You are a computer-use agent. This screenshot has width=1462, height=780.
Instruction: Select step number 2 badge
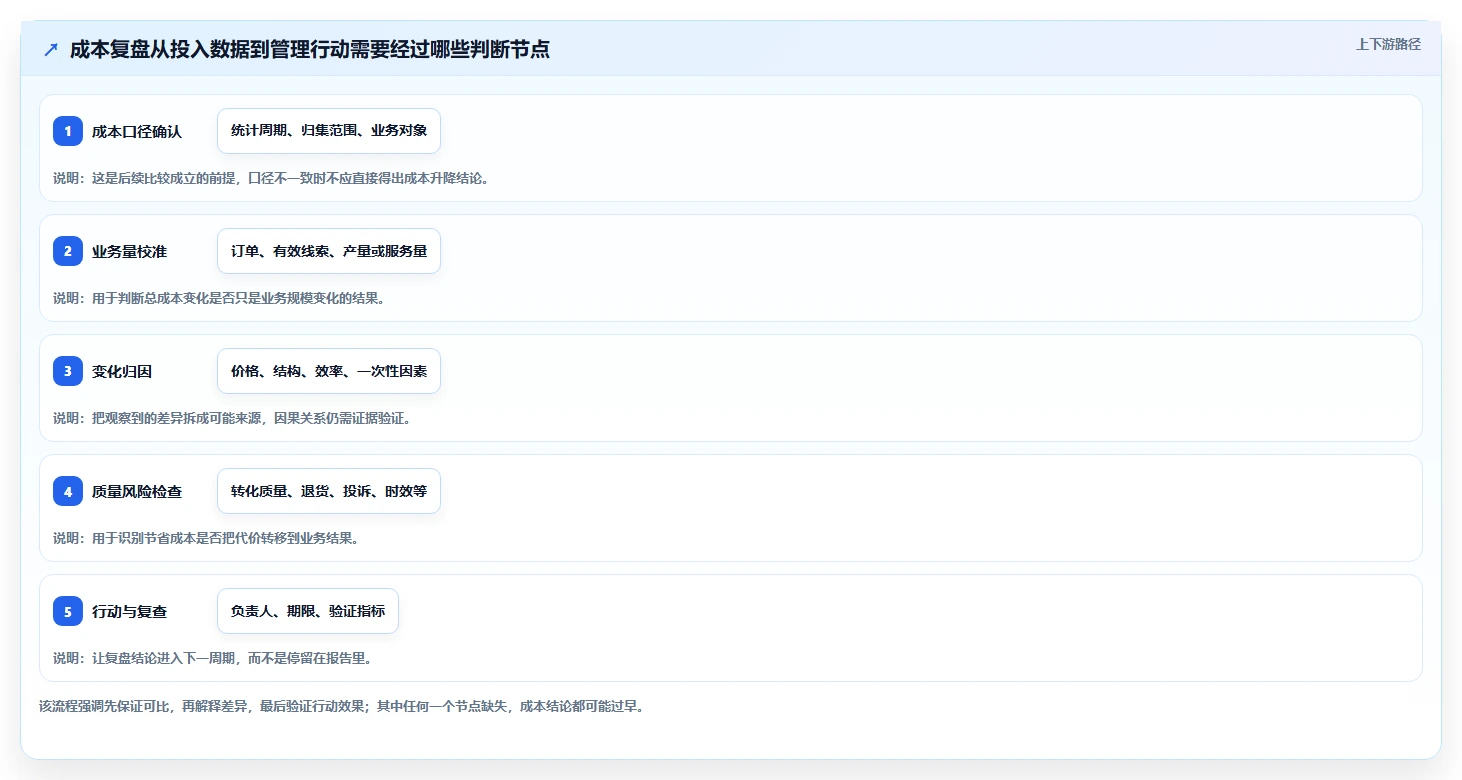68,251
